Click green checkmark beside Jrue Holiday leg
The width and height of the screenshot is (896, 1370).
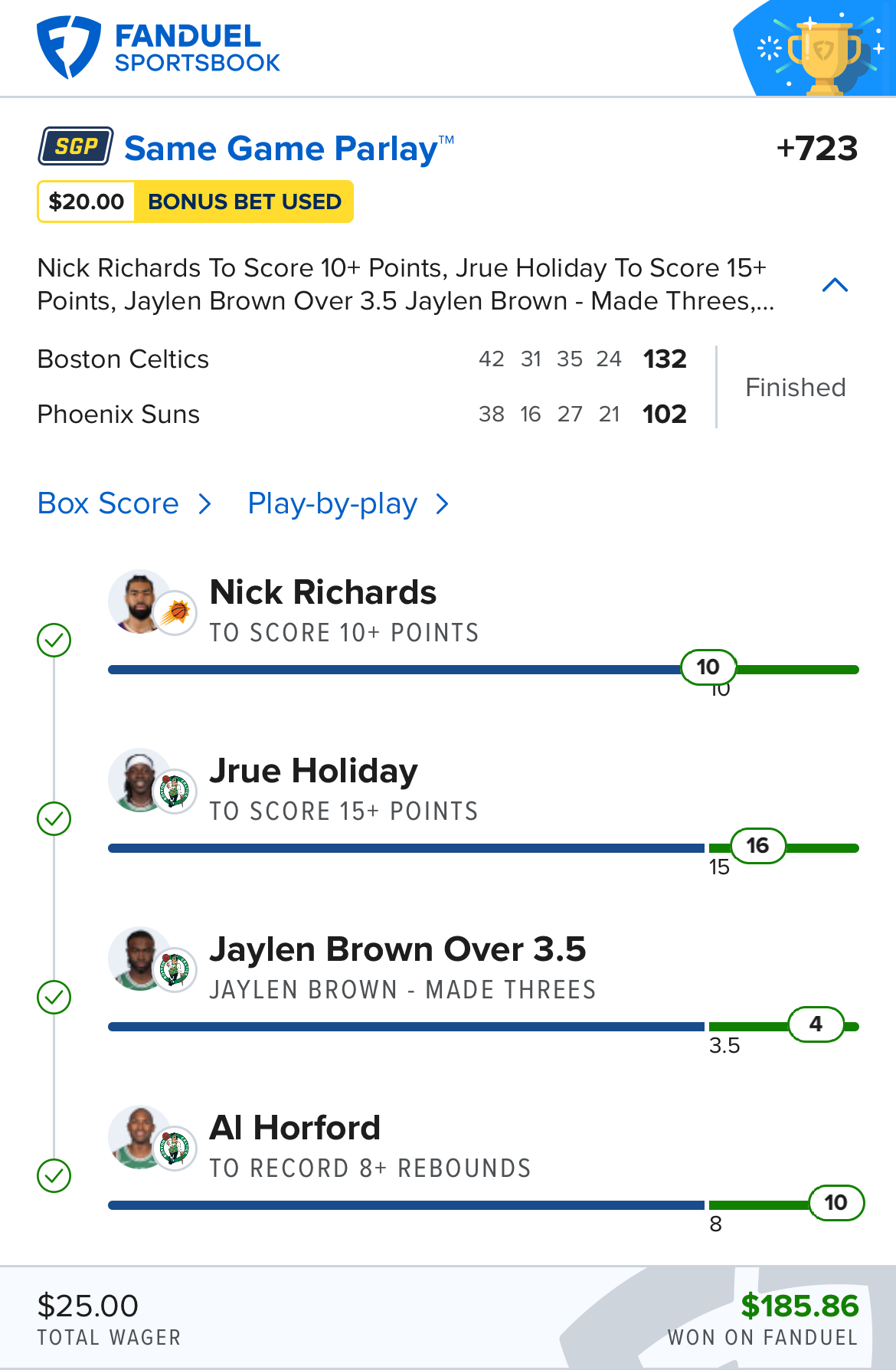[54, 818]
